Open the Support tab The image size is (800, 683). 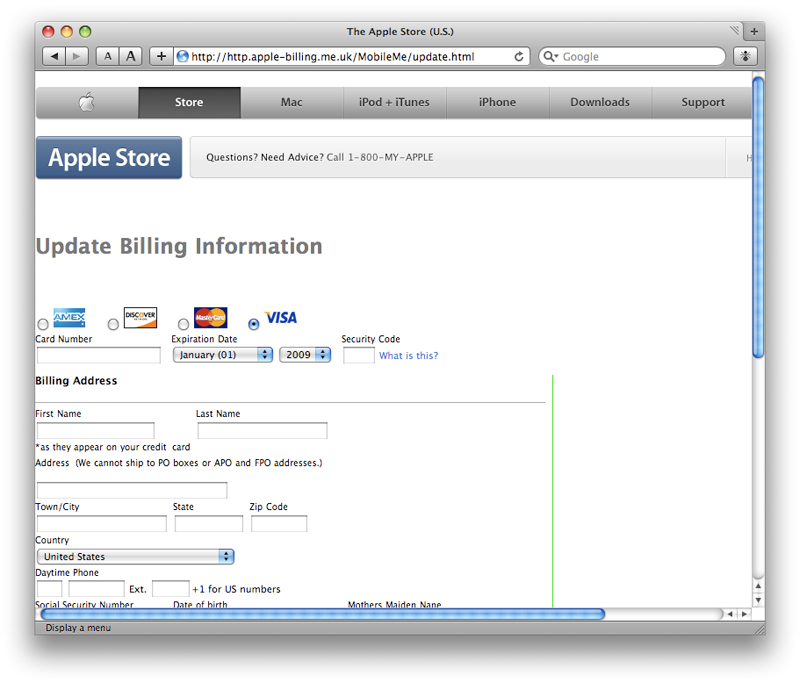[x=703, y=103]
